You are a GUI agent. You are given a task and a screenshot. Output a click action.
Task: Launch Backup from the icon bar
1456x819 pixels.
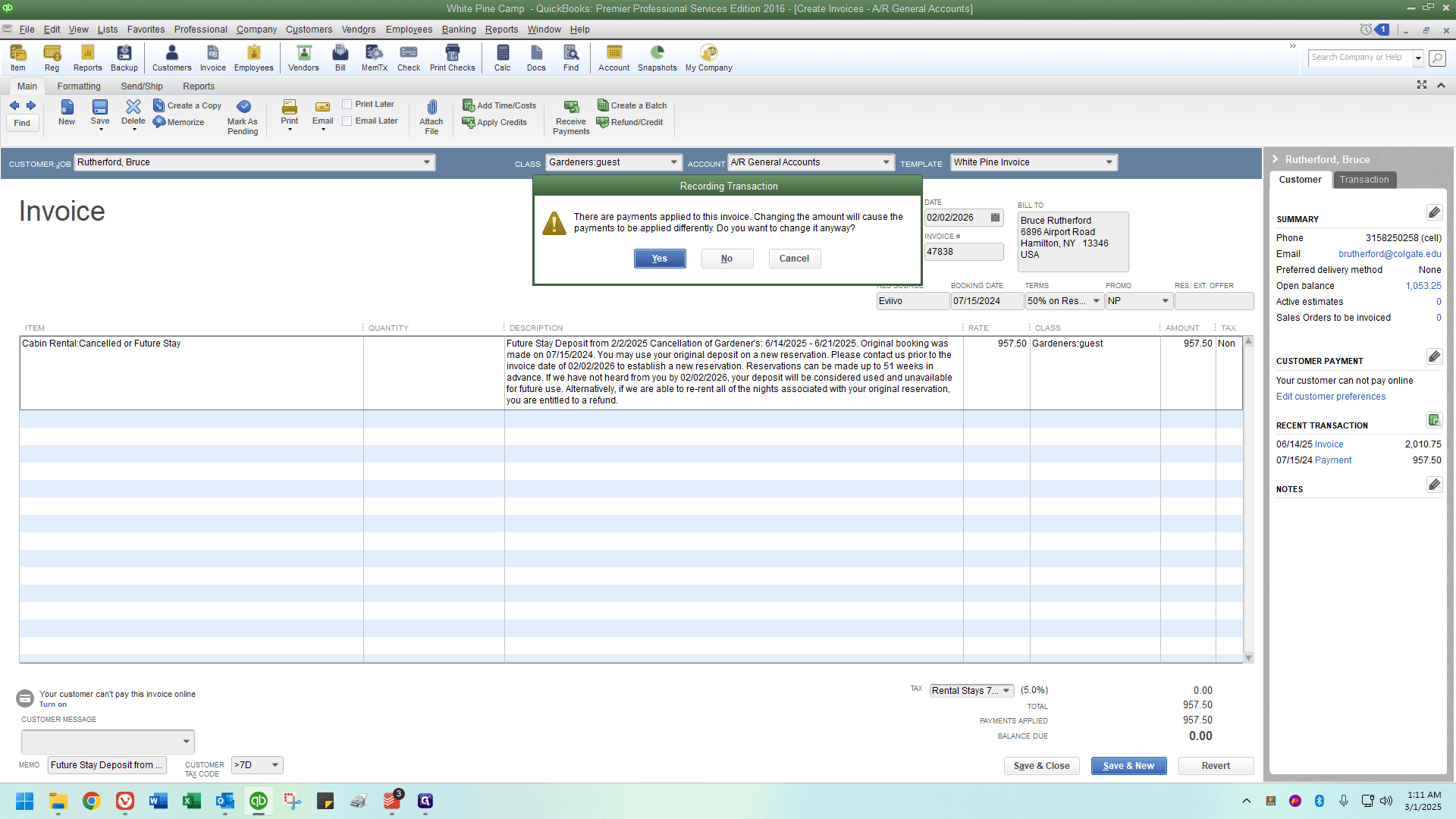[124, 58]
